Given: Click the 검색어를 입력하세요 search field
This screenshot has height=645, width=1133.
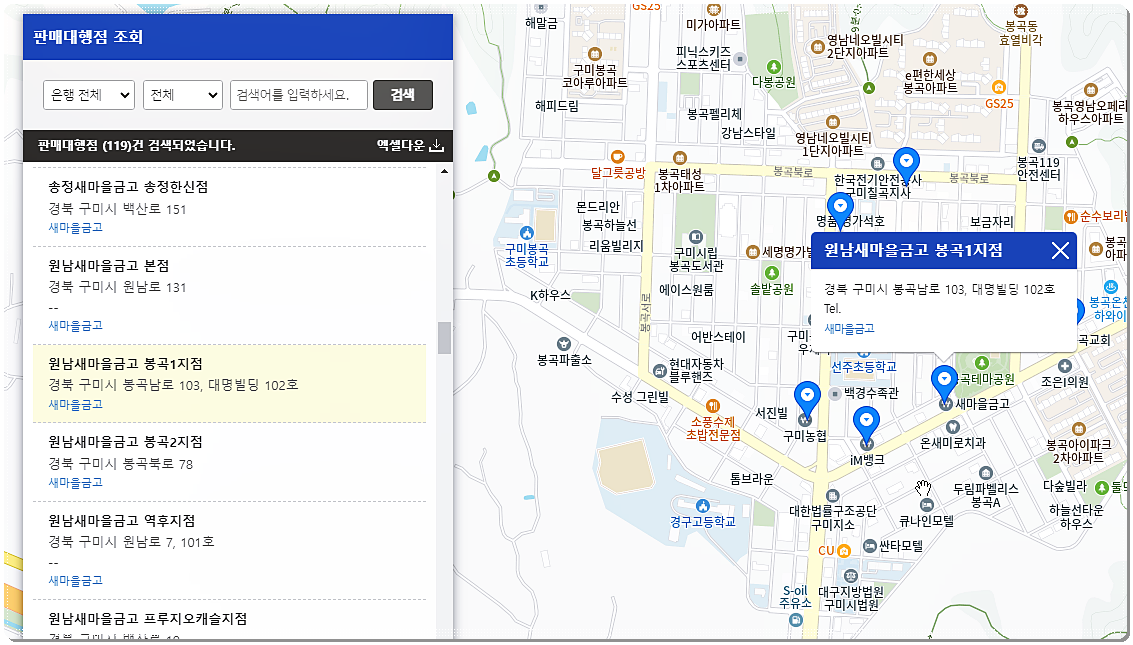Looking at the screenshot, I should click(x=298, y=95).
